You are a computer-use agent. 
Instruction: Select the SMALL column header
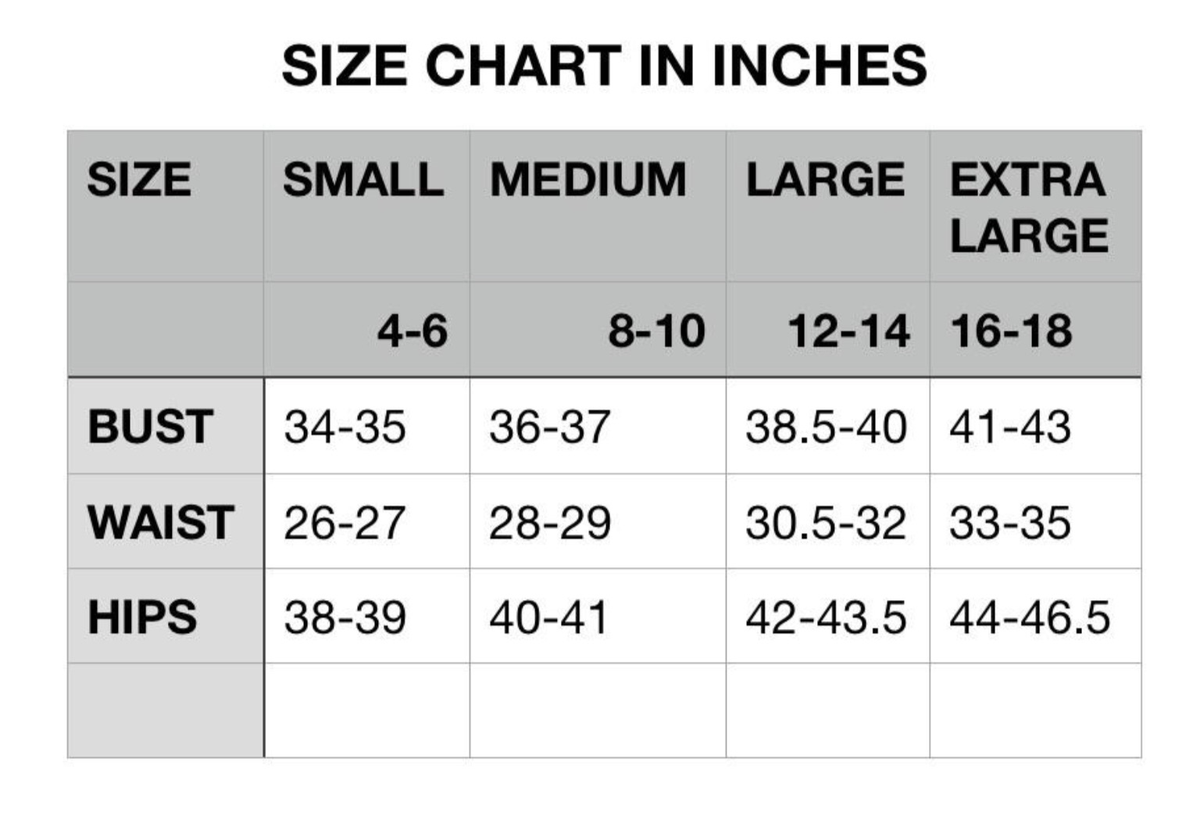click(367, 207)
